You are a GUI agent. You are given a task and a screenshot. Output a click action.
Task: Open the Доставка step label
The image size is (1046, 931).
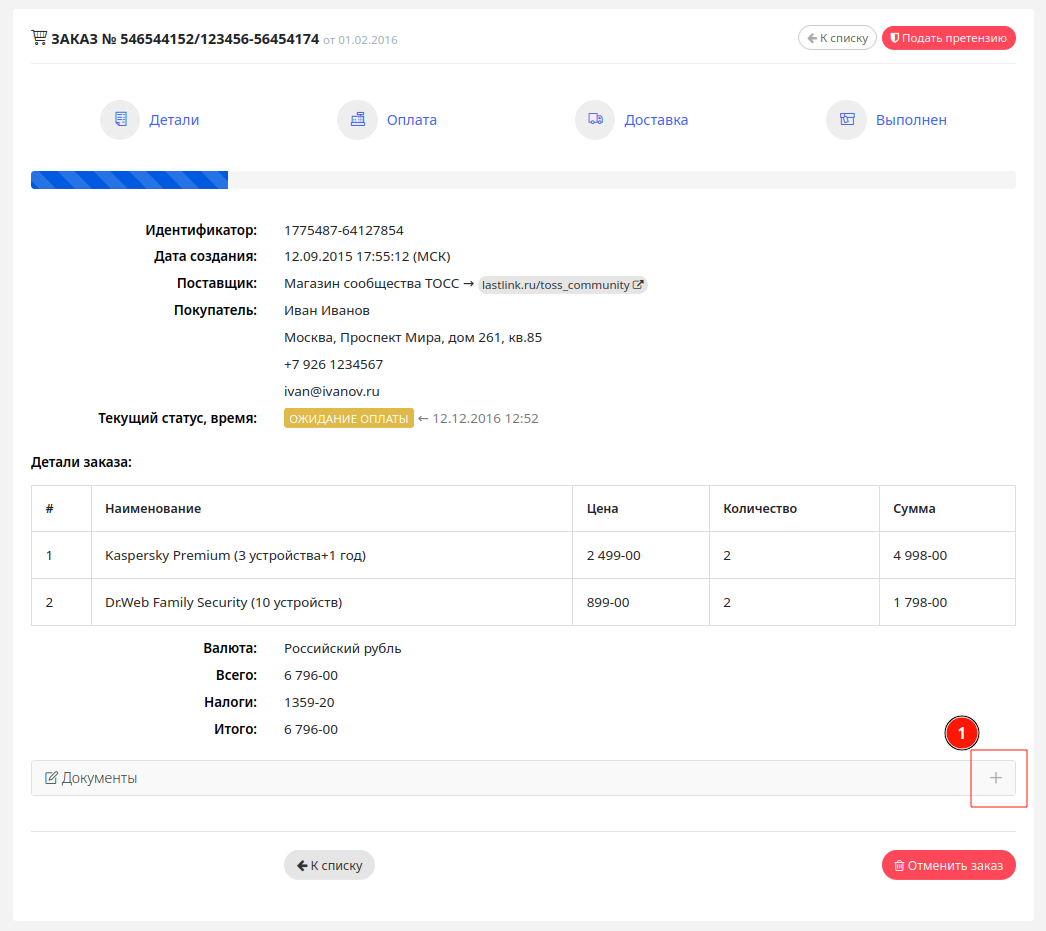point(656,120)
